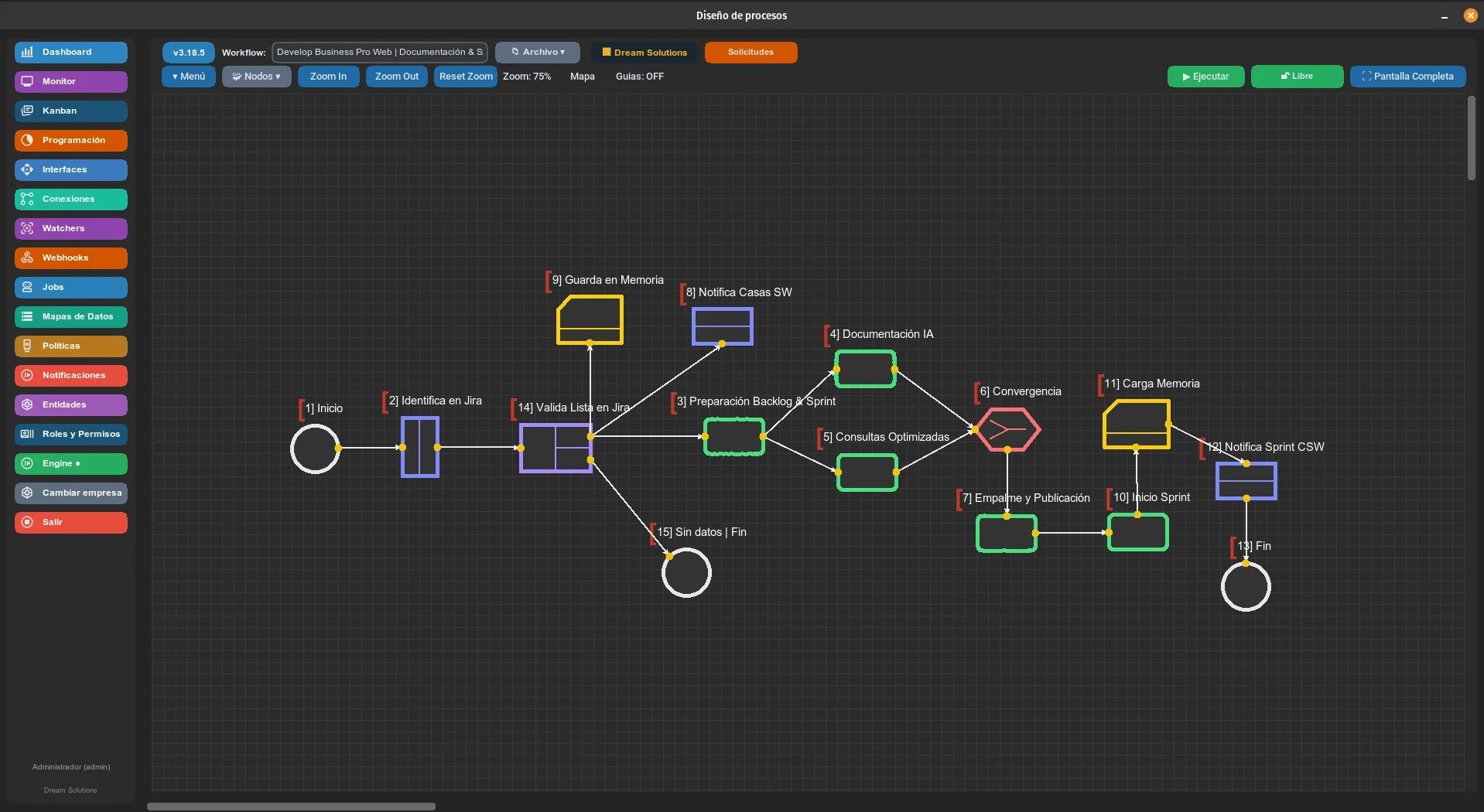Viewport: 1484px width, 812px height.
Task: Toggle the Mapa minimap view
Action: point(583,77)
